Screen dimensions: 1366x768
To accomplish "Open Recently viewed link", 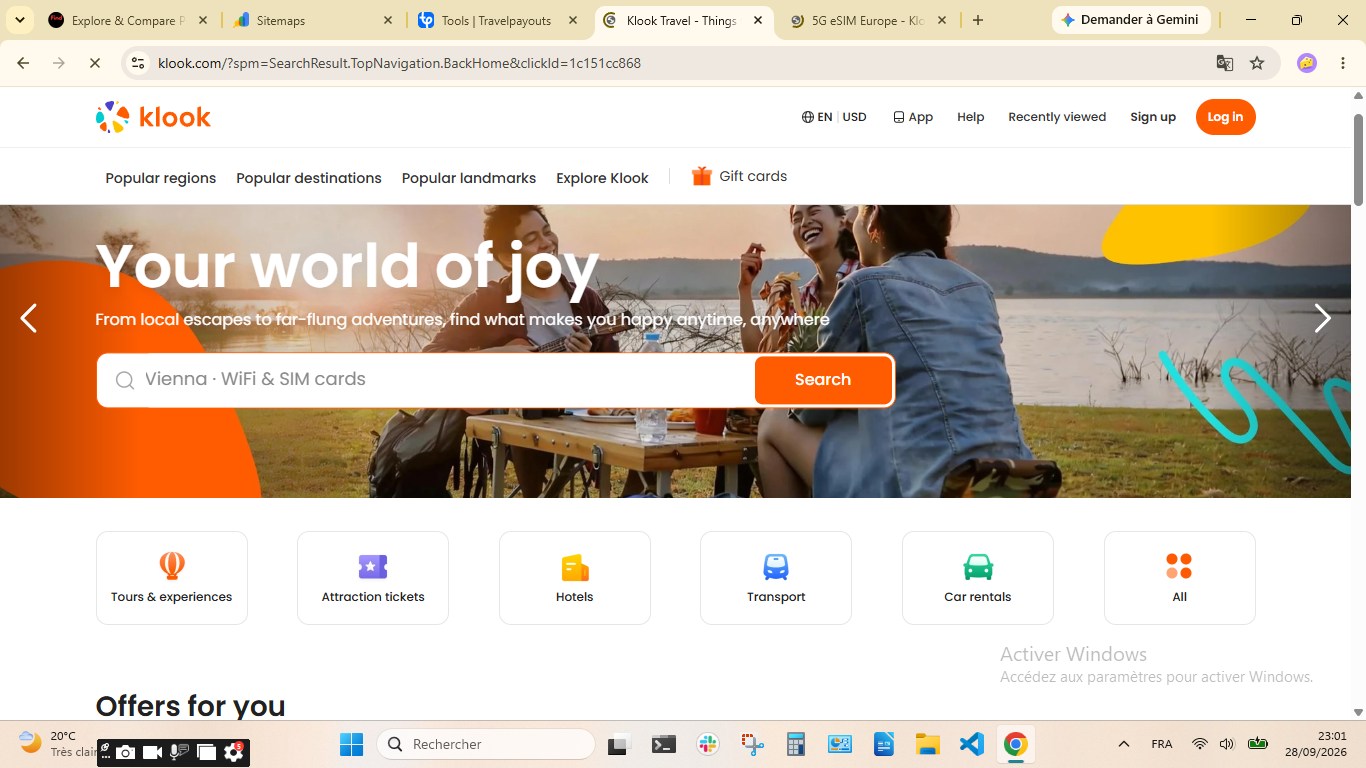I will [1057, 117].
